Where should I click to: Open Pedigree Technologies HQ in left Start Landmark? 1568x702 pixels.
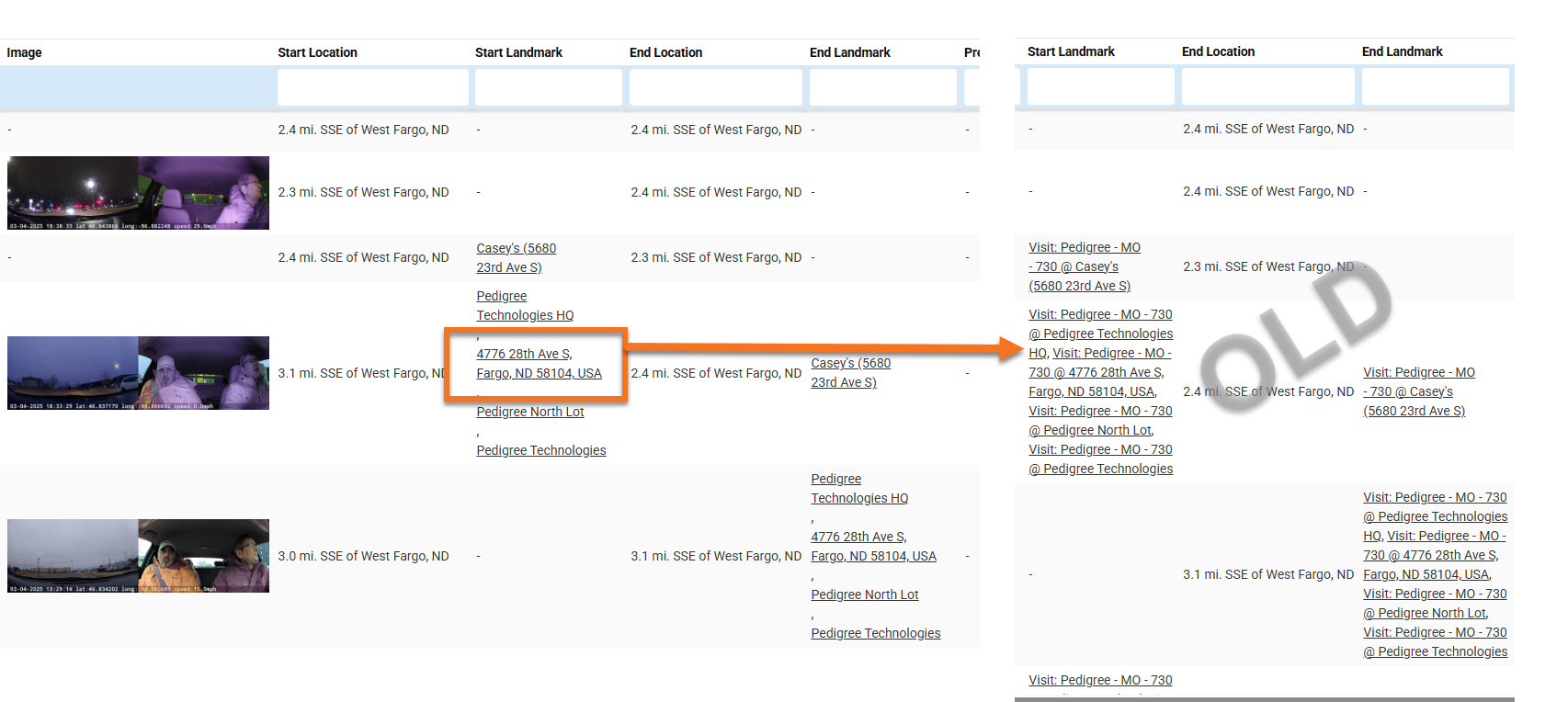click(x=525, y=306)
